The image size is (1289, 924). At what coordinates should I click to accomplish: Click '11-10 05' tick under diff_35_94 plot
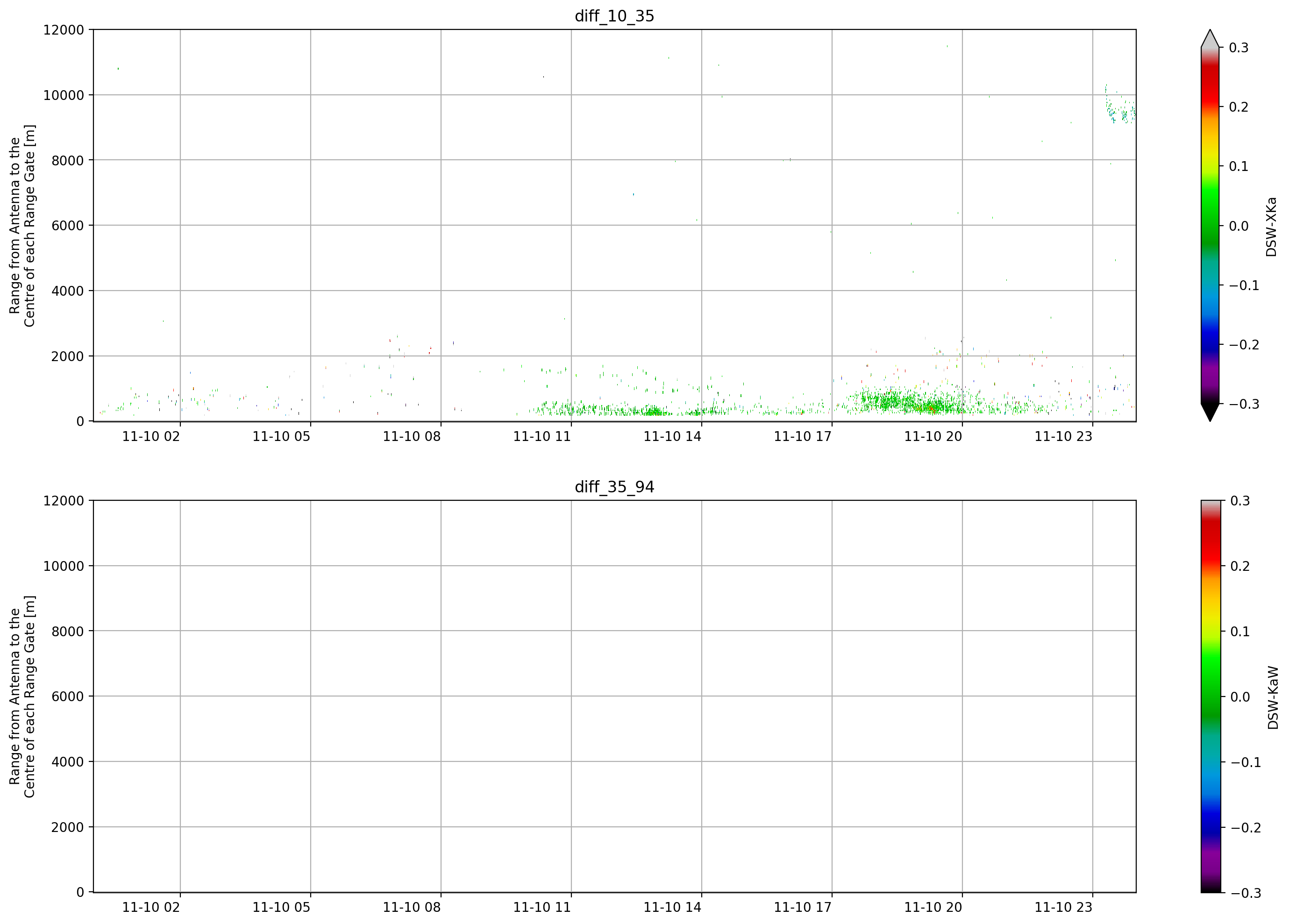pos(281,908)
